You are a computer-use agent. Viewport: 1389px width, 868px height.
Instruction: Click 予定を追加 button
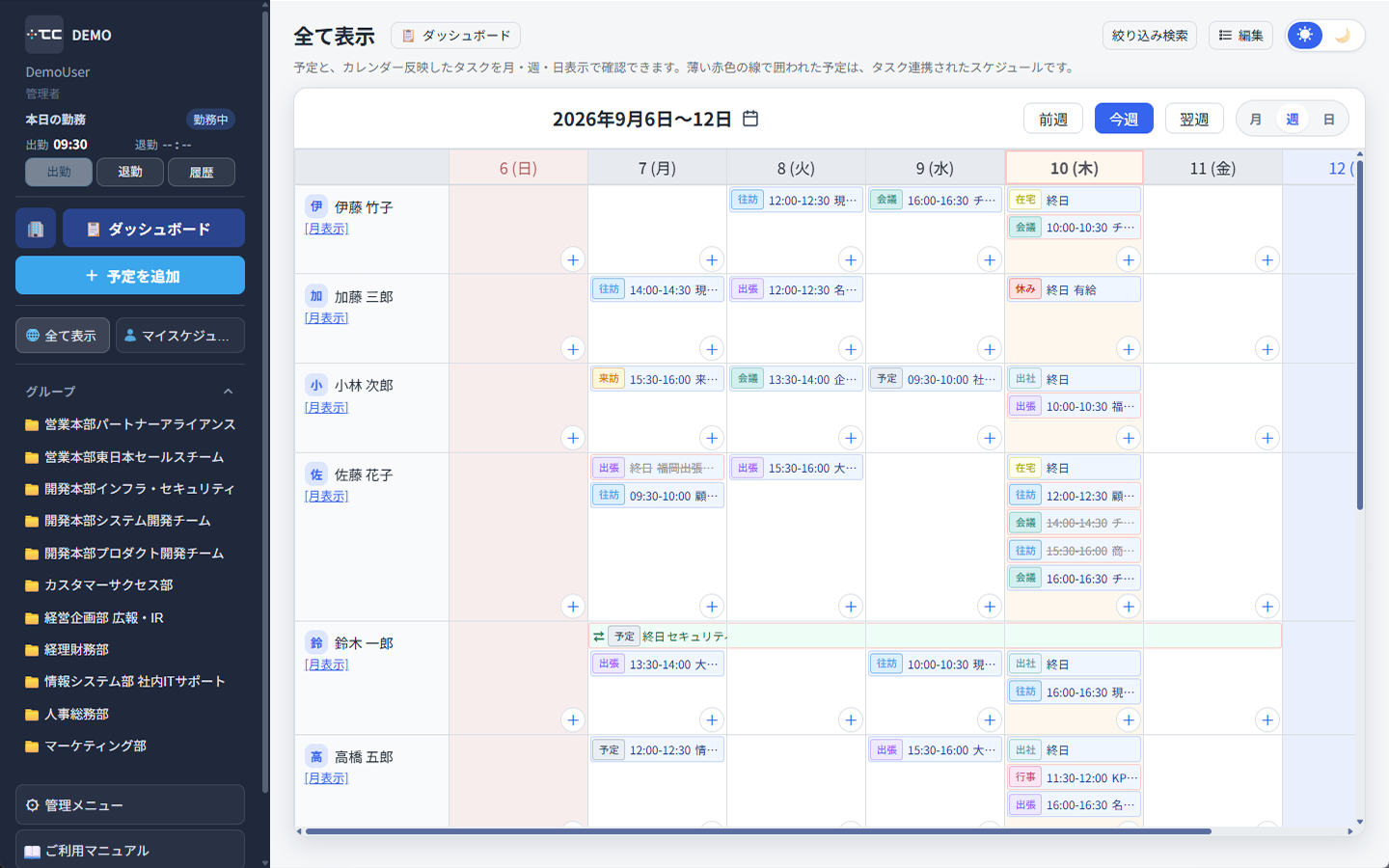130,276
